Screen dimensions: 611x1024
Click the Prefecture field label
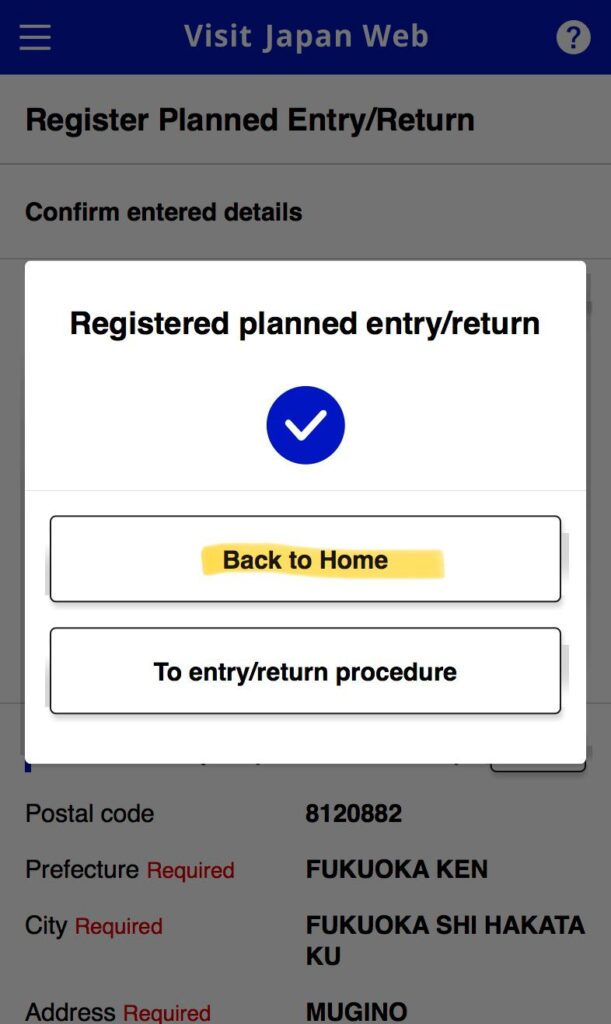[82, 869]
